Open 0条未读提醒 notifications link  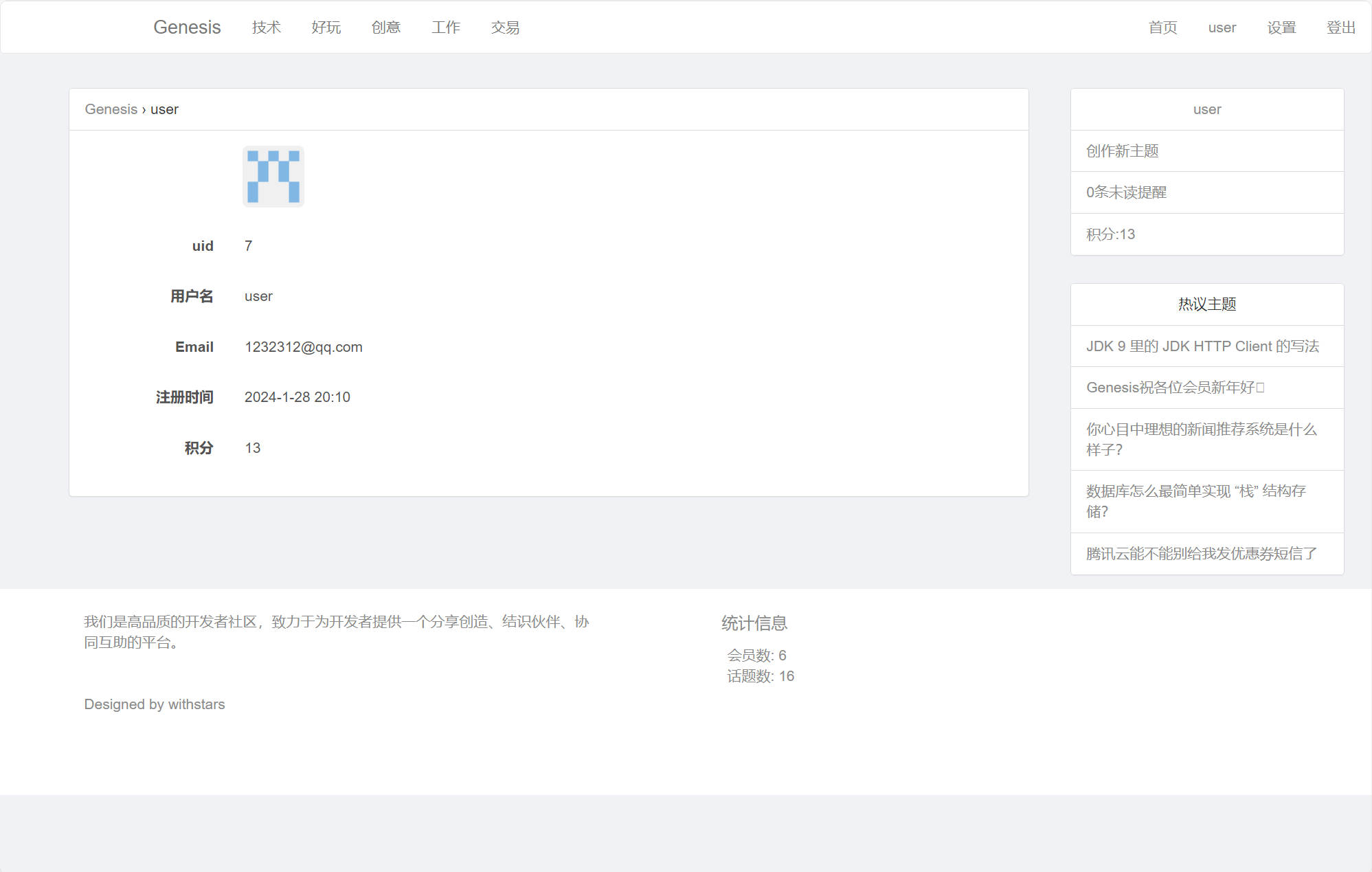click(x=1126, y=192)
